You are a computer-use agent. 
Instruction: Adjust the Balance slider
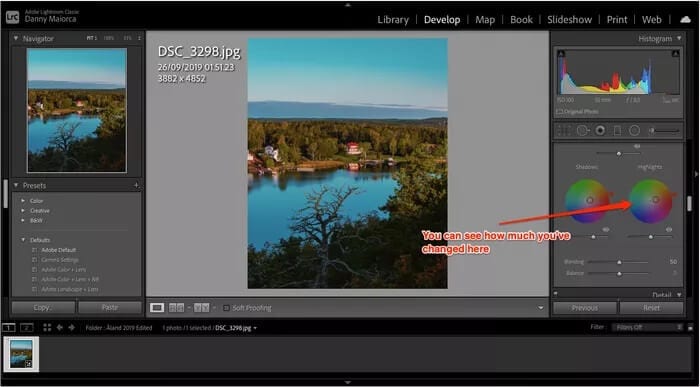[619, 273]
